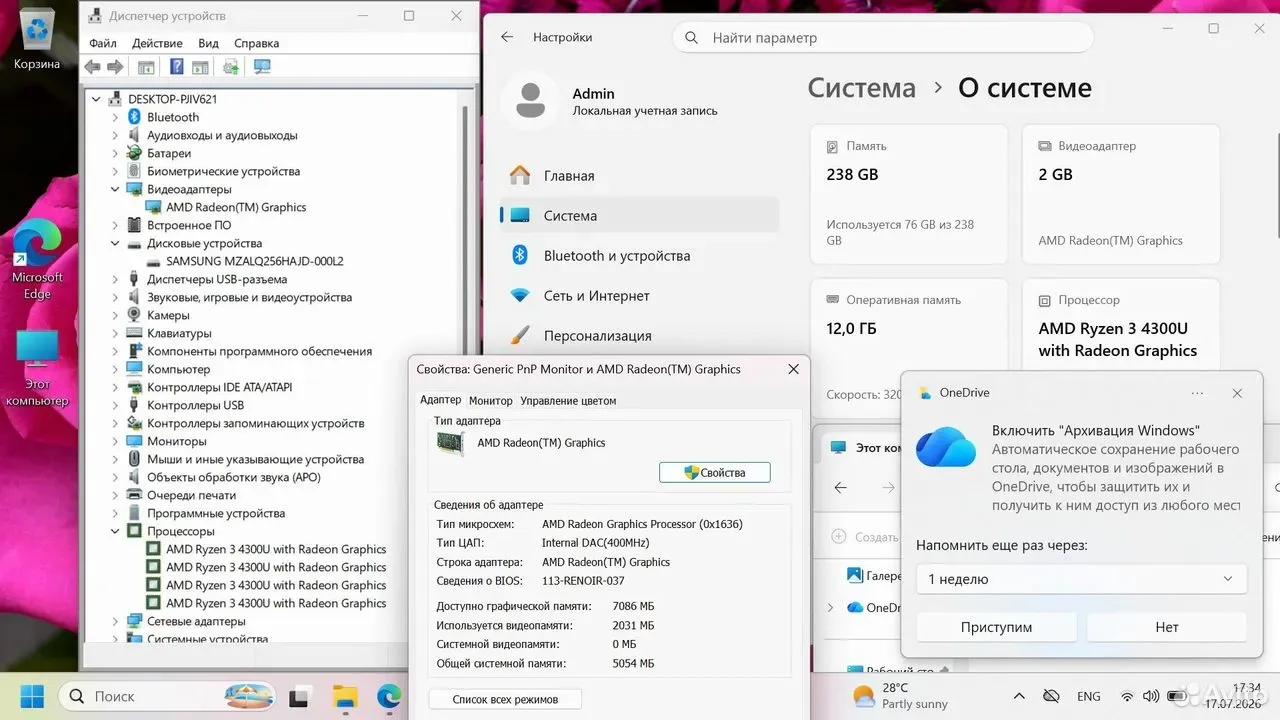Open Вид menu in Device Manager

208,43
